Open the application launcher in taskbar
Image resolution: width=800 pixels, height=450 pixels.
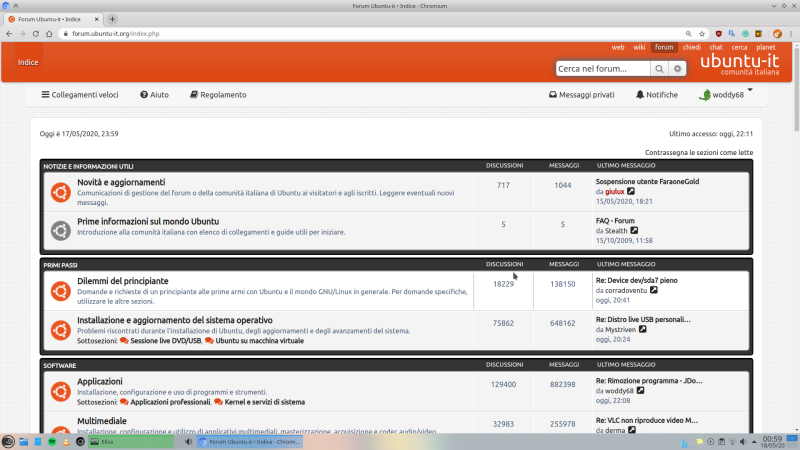pos(8,442)
